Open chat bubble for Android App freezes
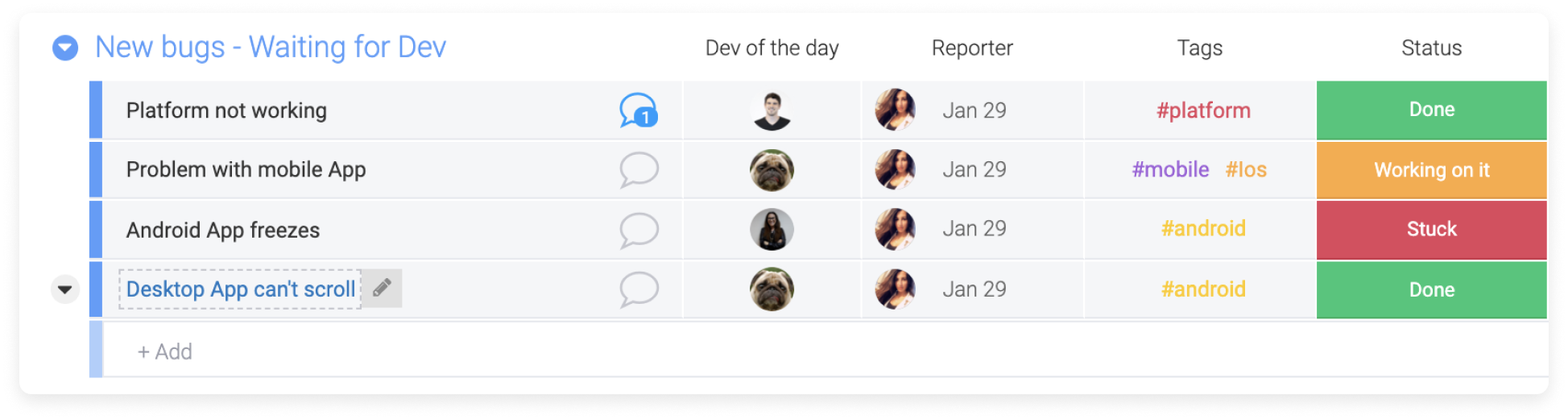Image resolution: width=1568 pixels, height=420 pixels. coord(639,230)
